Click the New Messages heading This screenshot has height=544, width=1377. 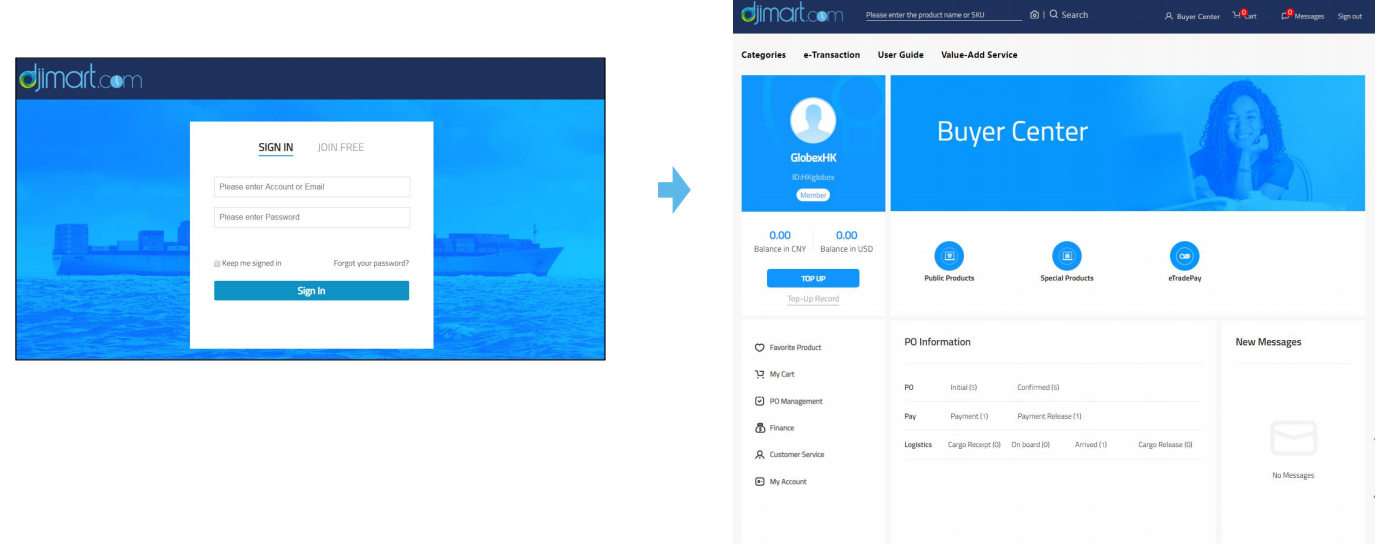point(1268,342)
